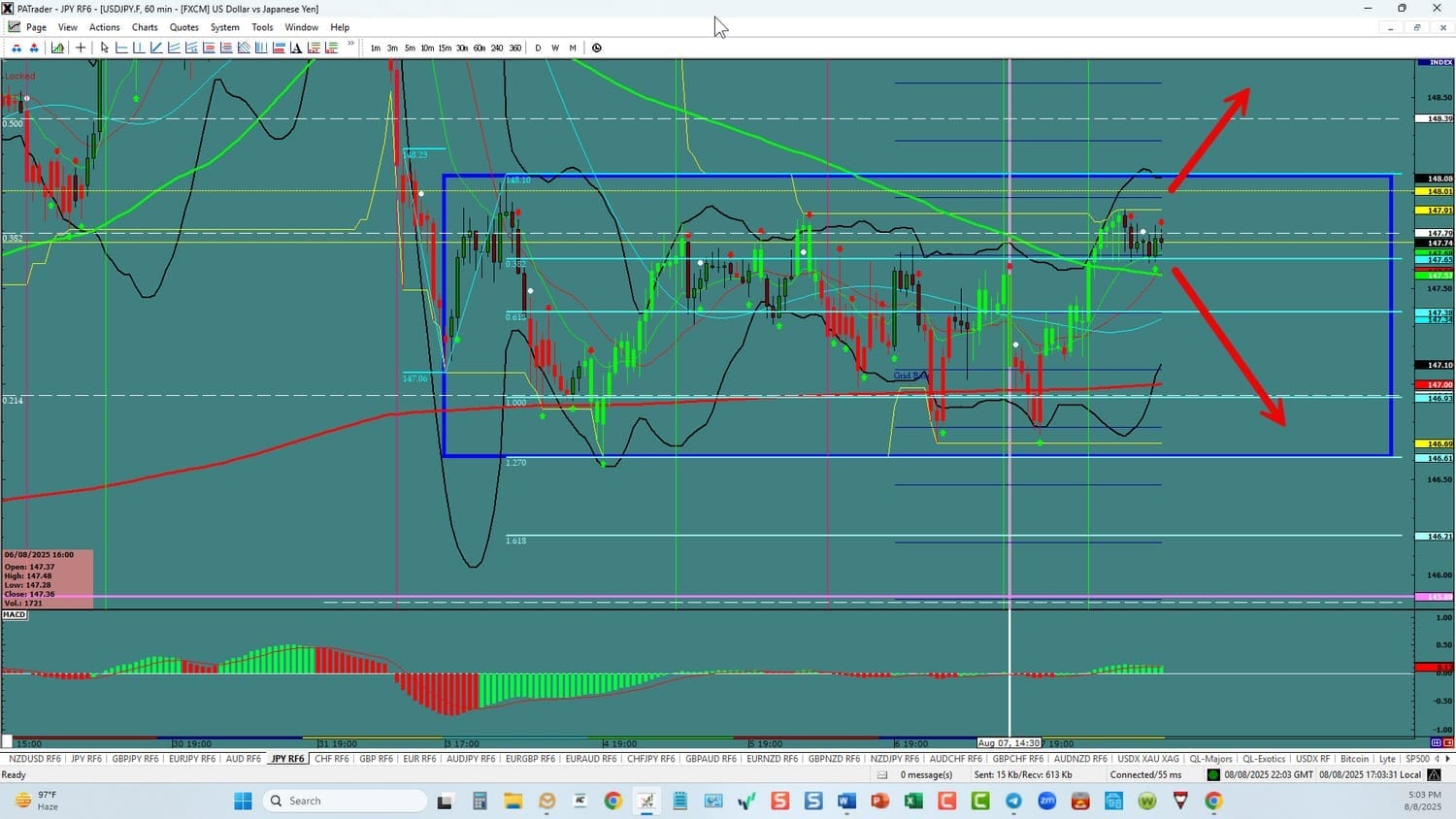1456x819 pixels.
Task: Open the Telegram app from the taskbar
Action: tap(1013, 801)
